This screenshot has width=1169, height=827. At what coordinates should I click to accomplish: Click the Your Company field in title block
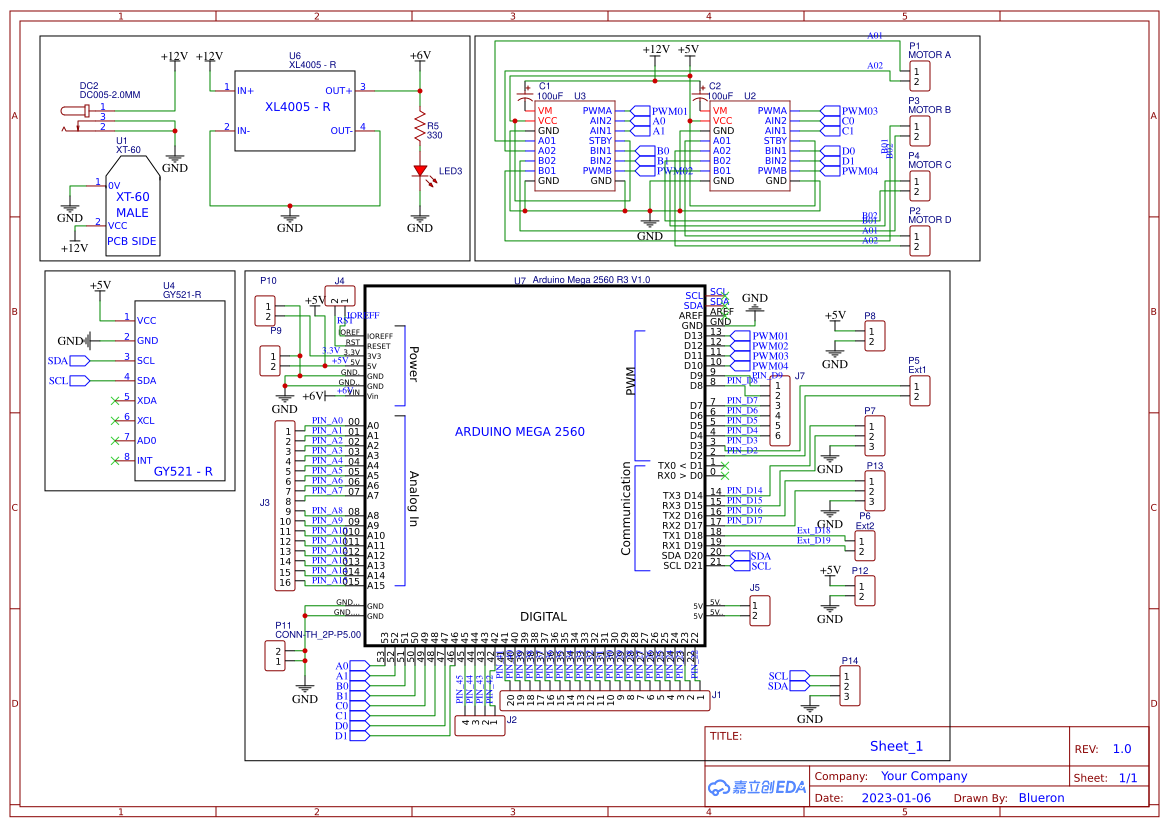tap(925, 775)
